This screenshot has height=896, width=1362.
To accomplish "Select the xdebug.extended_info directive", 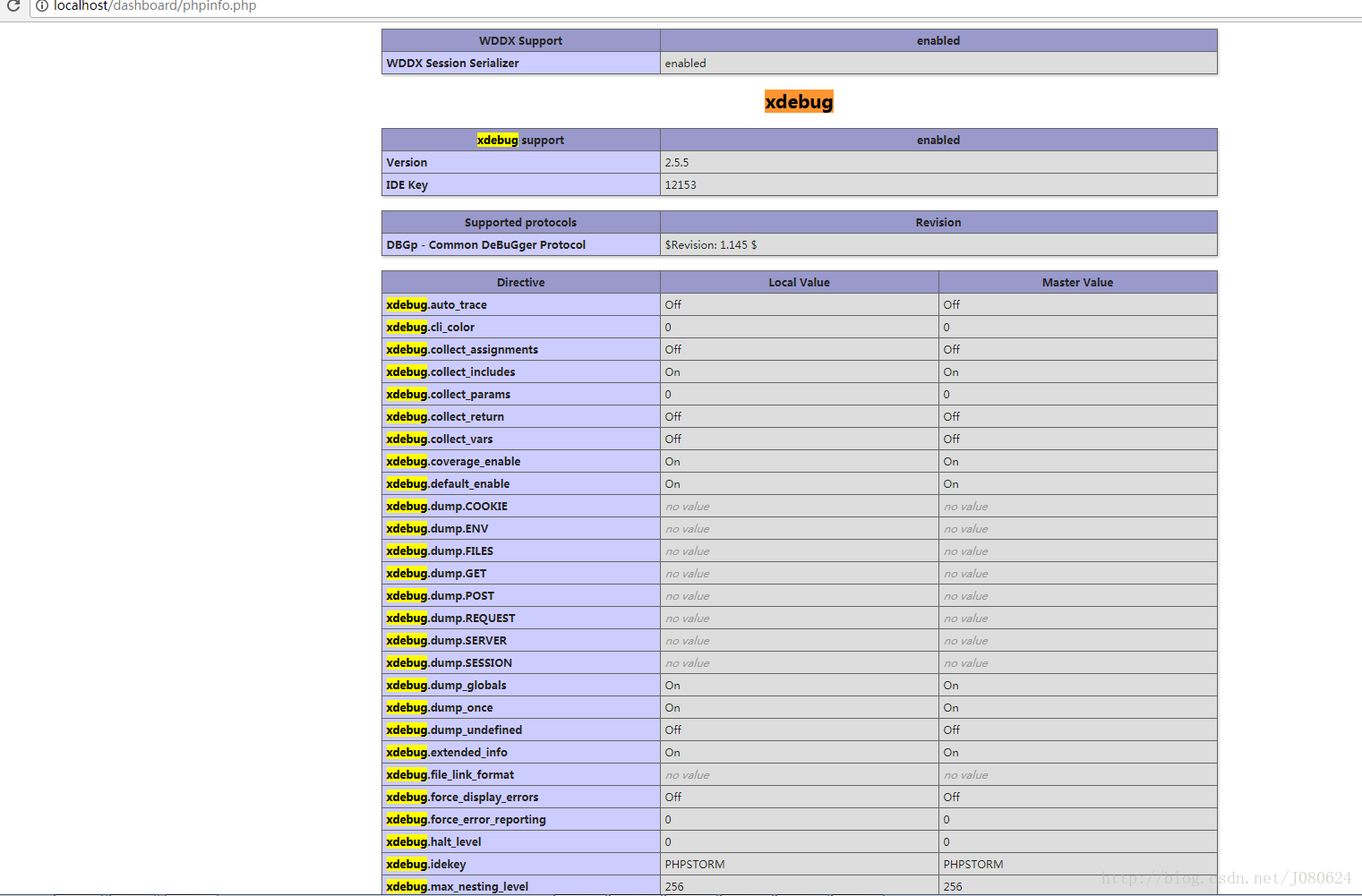I will click(521, 752).
